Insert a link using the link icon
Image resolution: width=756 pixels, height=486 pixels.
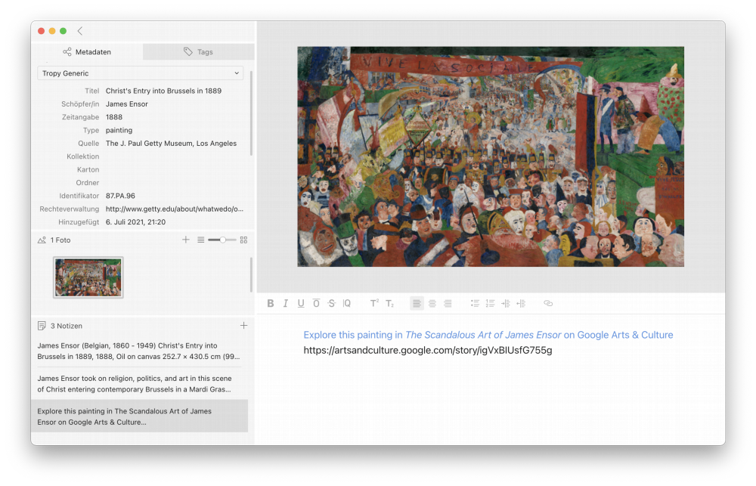(x=548, y=303)
